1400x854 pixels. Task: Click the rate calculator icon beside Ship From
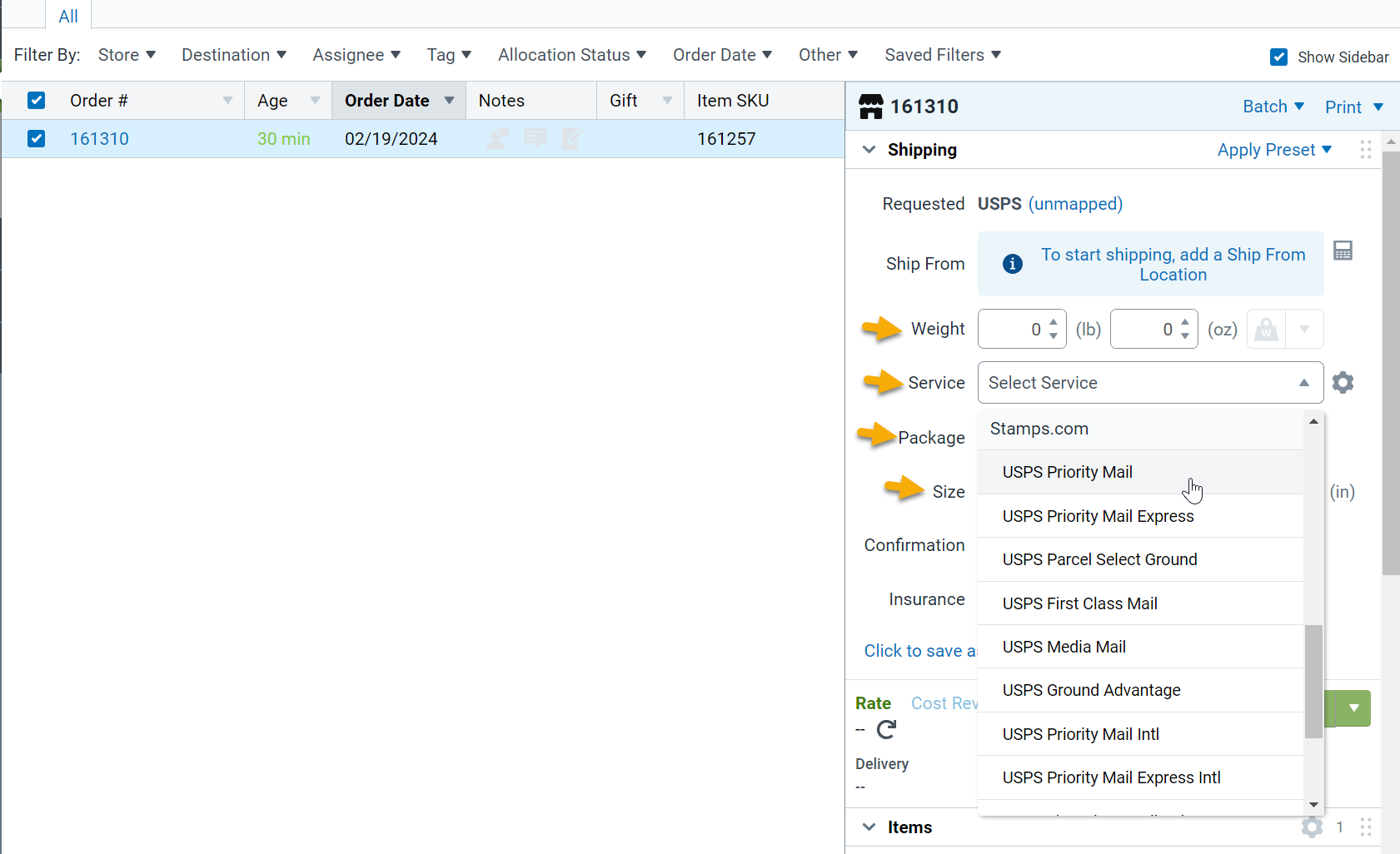tap(1343, 251)
